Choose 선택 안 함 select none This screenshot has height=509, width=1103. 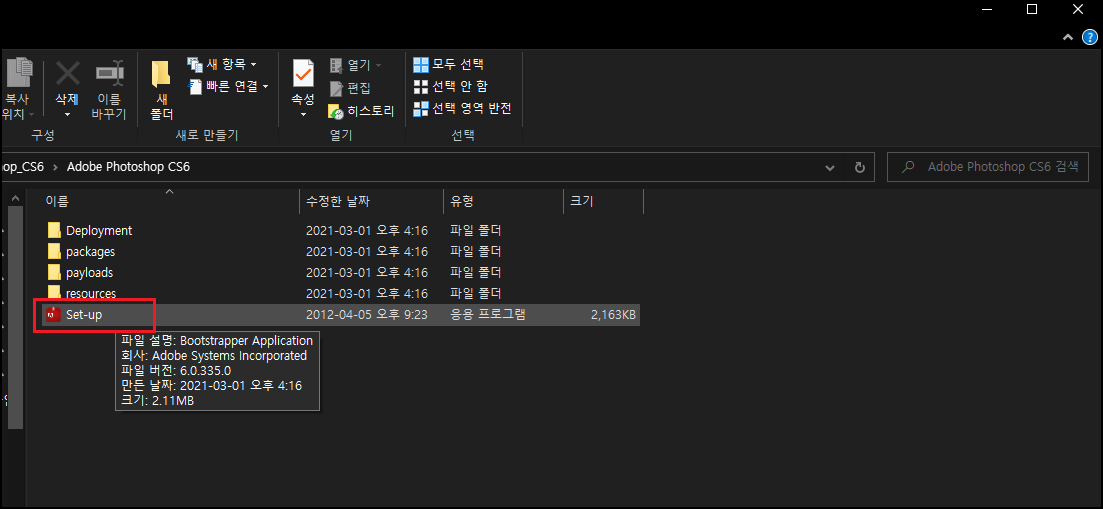[x=451, y=86]
